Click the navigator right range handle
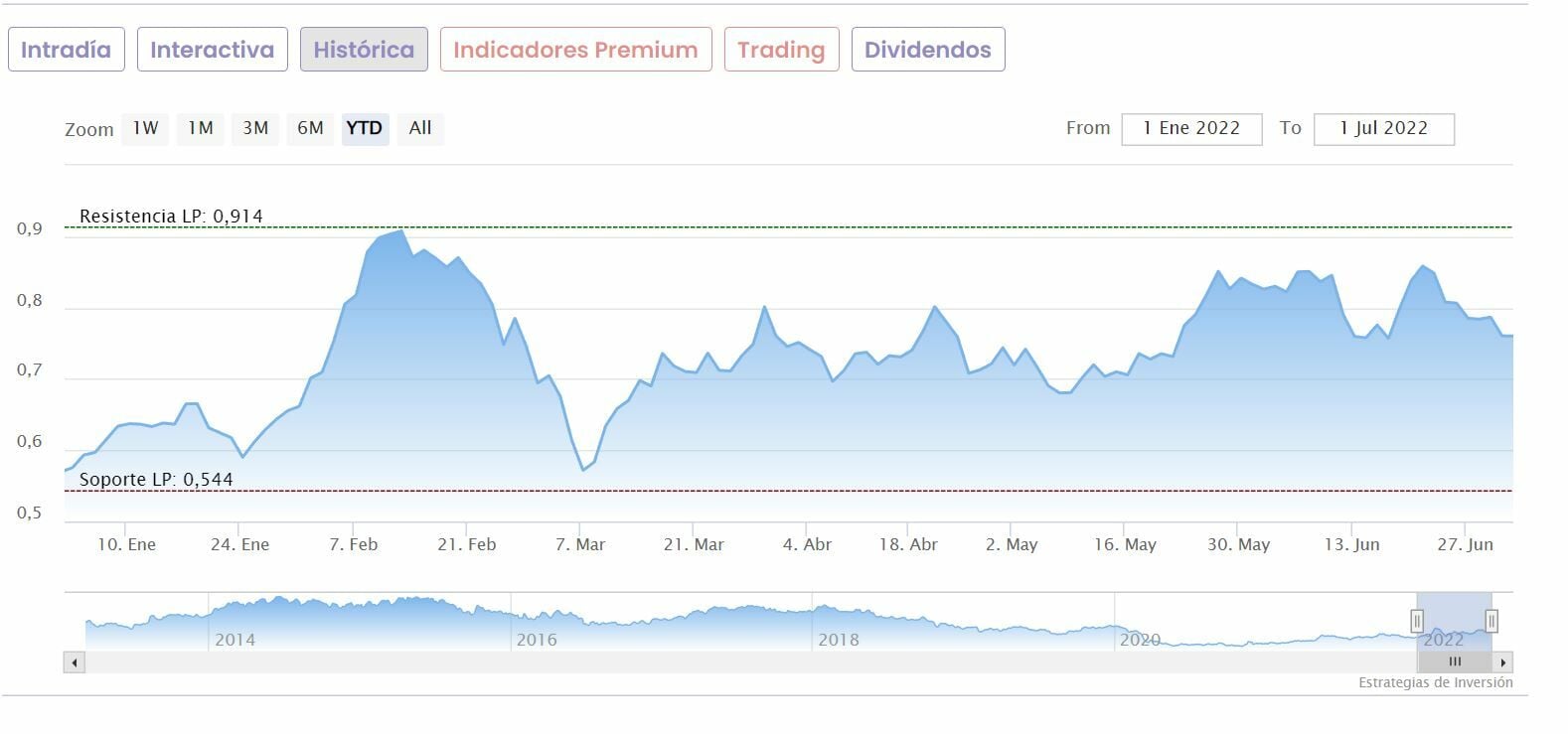 [1491, 621]
